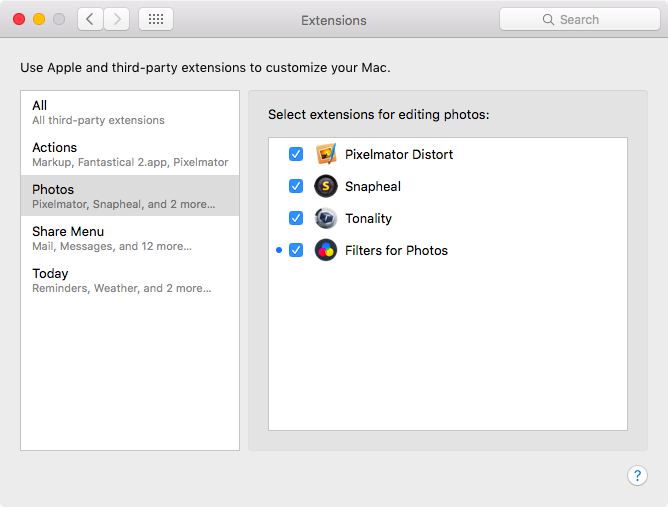Image resolution: width=668 pixels, height=507 pixels.
Task: Uncheck the Pixelmator Distort extension
Action: click(x=296, y=154)
